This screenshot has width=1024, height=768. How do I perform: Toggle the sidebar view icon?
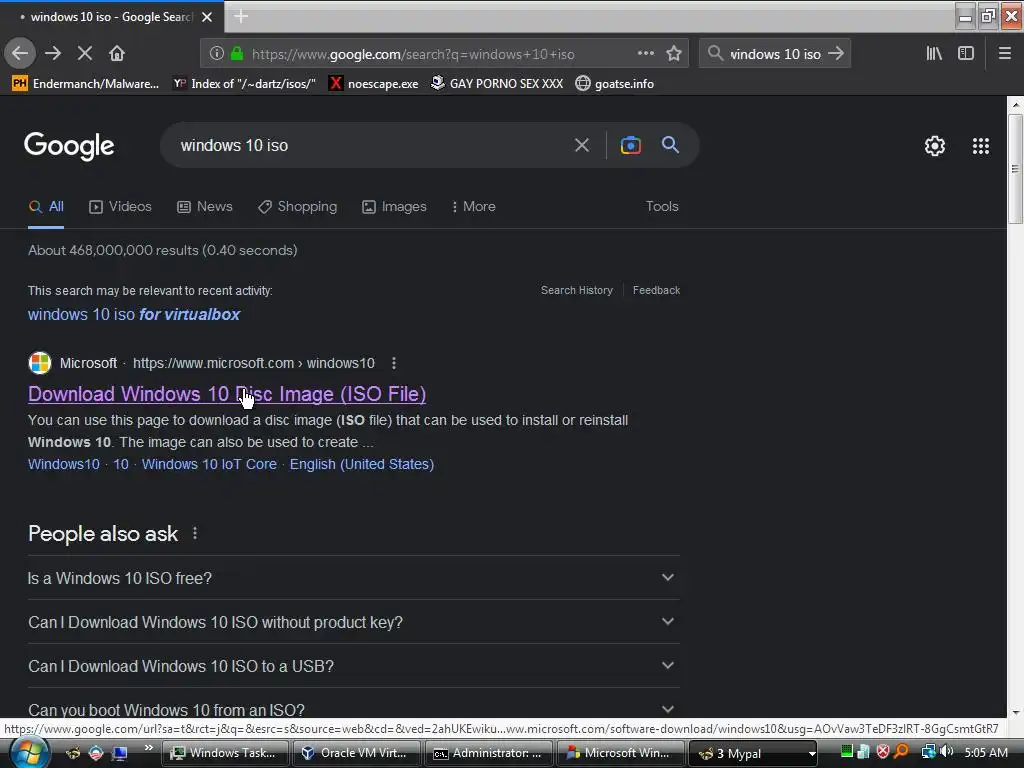point(966,54)
